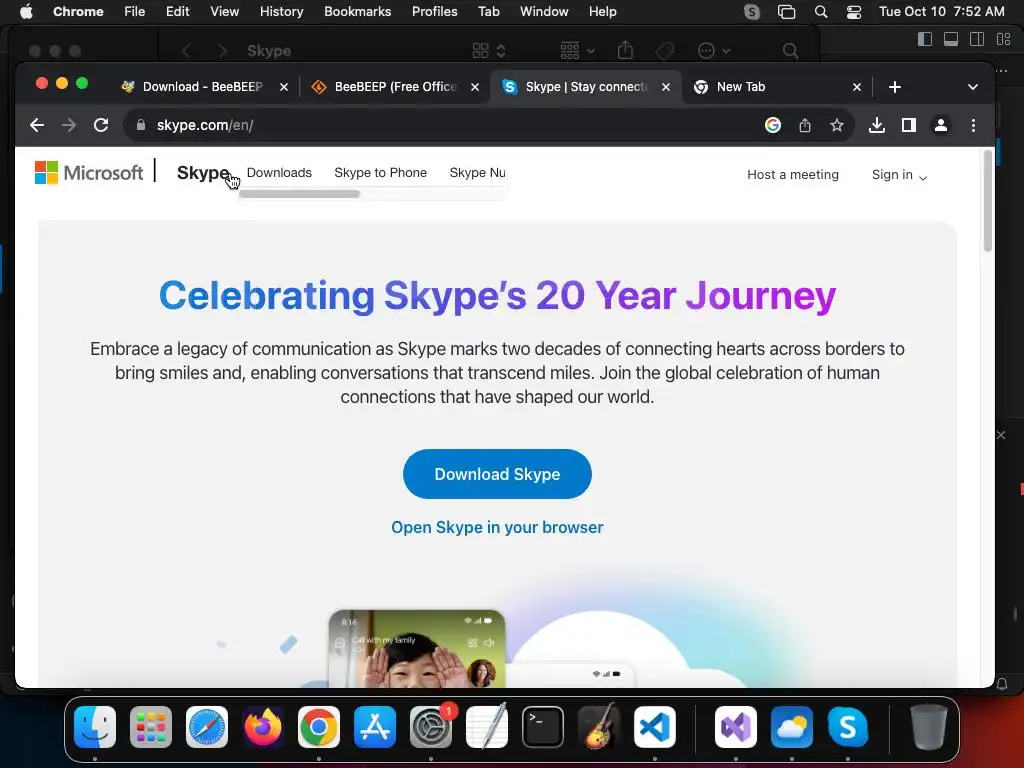Share this page via share icon
Screen dimensions: 1024x768
(x=805, y=125)
